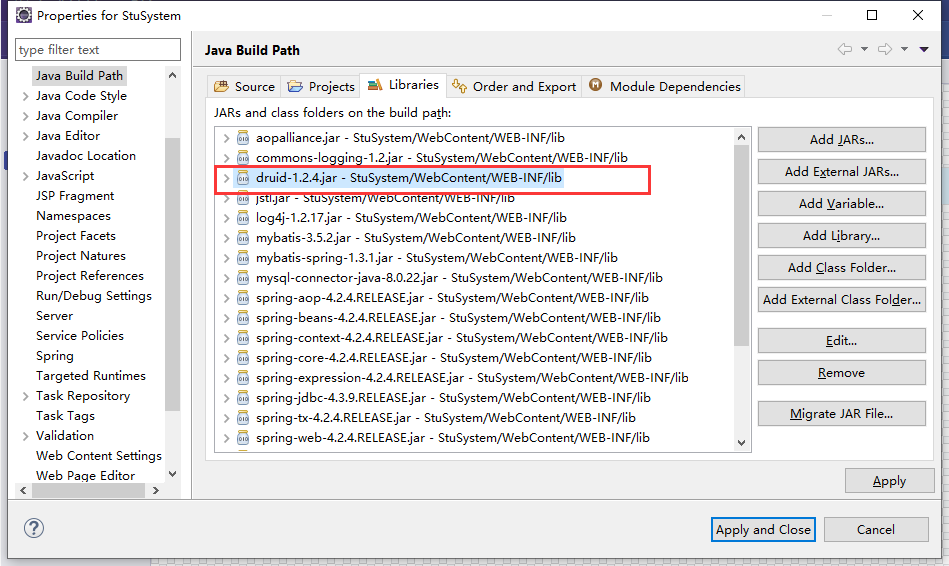The height and width of the screenshot is (566, 949).
Task: Click the jar icon beside commons-logging-1.2.jar
Action: coord(243,158)
